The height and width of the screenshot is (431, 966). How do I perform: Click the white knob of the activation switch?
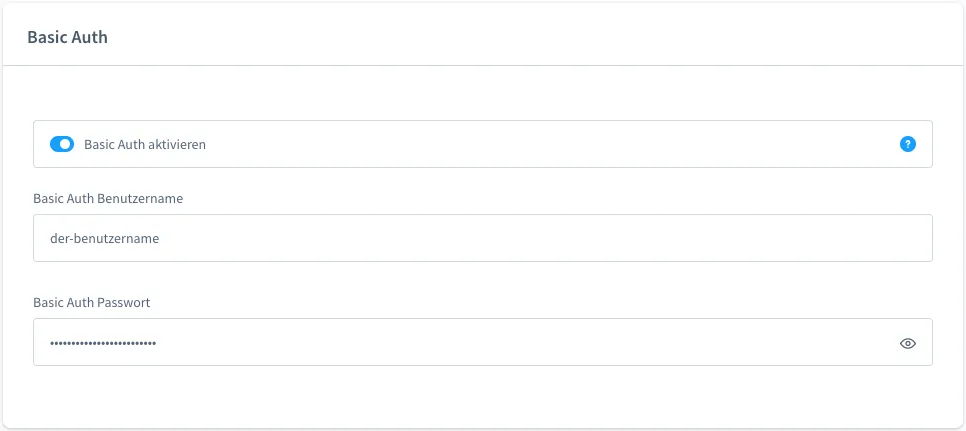click(x=66, y=144)
